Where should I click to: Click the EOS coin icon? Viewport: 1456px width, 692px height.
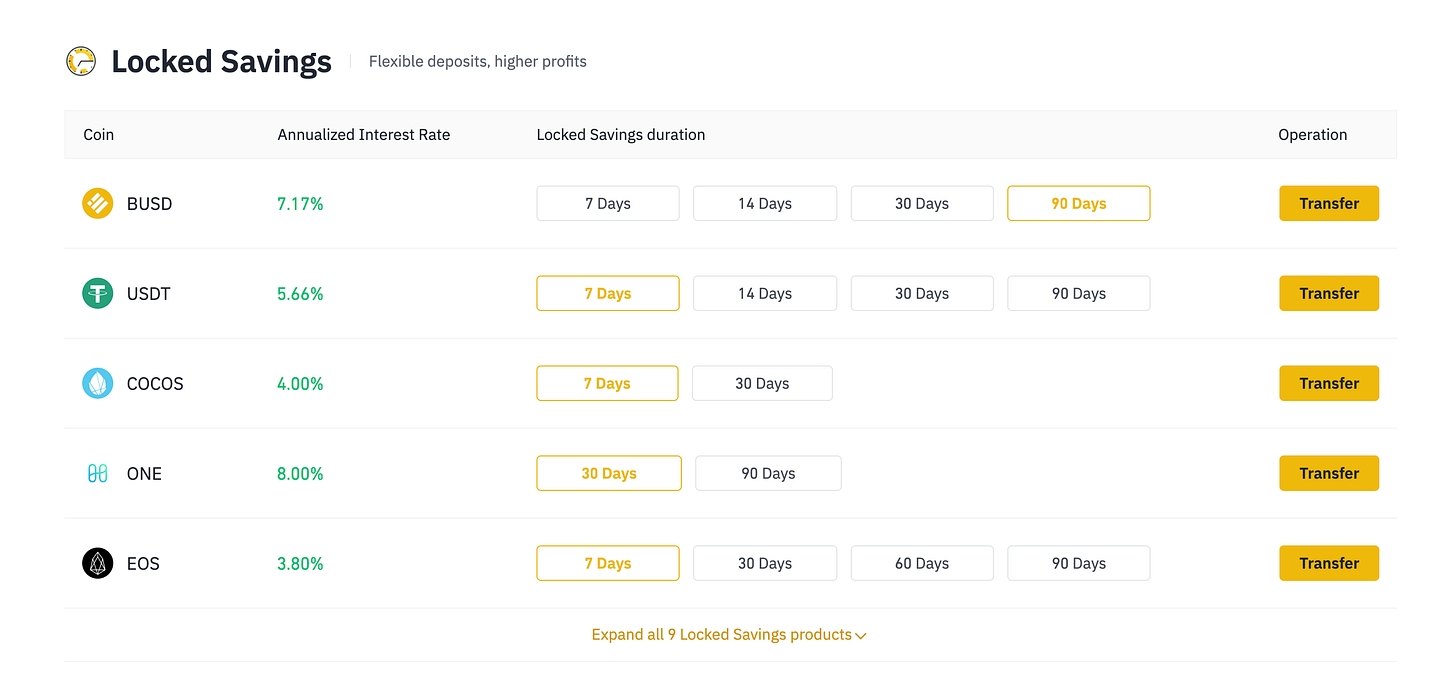[x=97, y=564]
